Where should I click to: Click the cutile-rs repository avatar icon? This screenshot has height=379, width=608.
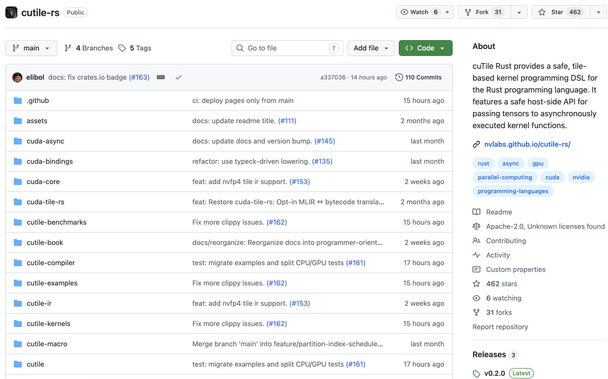coord(11,12)
